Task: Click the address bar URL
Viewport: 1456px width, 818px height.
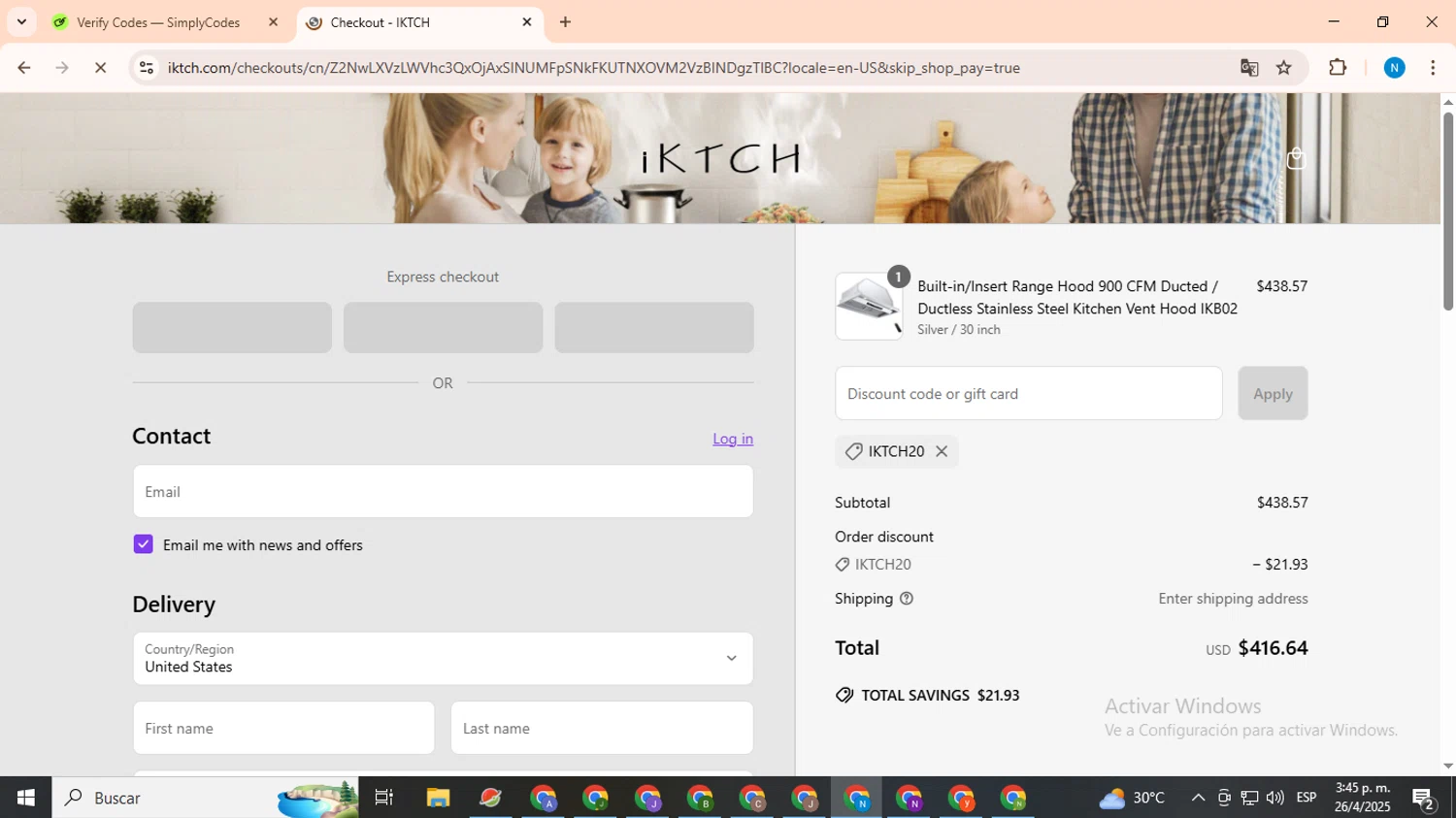Action: point(593,68)
